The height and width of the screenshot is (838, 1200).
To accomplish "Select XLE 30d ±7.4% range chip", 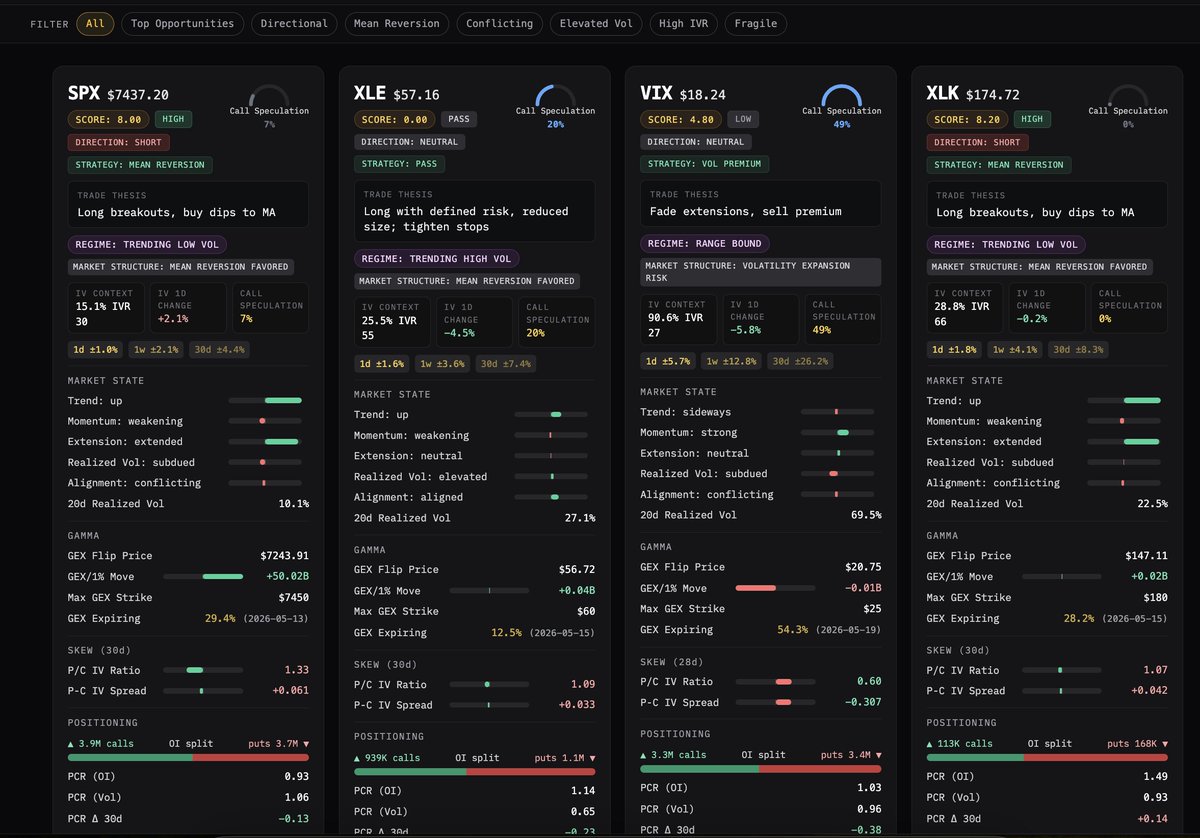I will point(505,363).
